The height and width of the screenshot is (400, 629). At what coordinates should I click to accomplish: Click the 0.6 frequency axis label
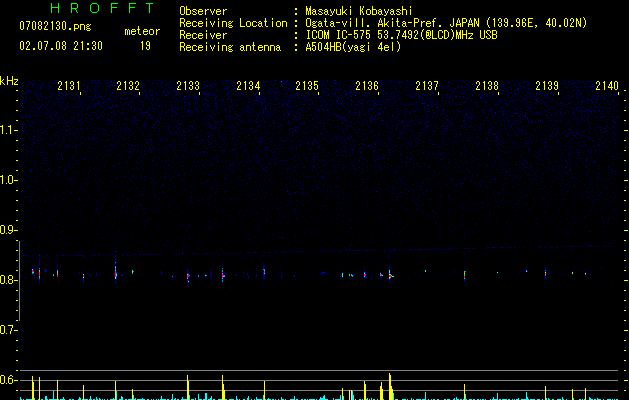[x=9, y=380]
